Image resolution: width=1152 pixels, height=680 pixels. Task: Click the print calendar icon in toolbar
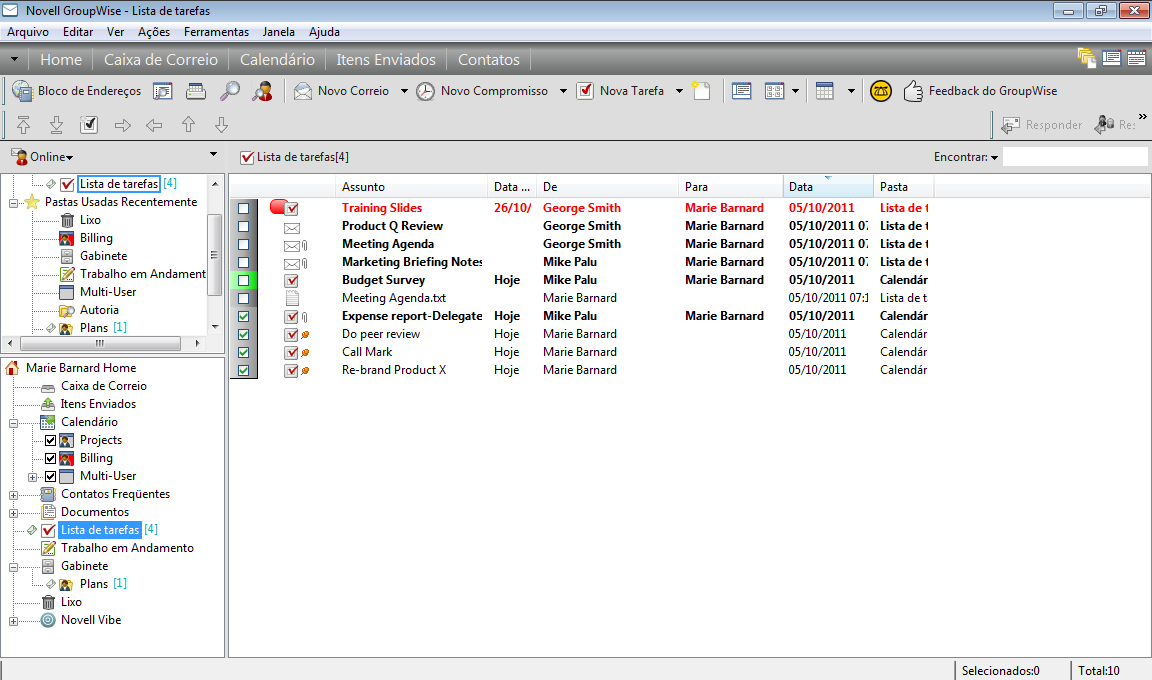195,91
